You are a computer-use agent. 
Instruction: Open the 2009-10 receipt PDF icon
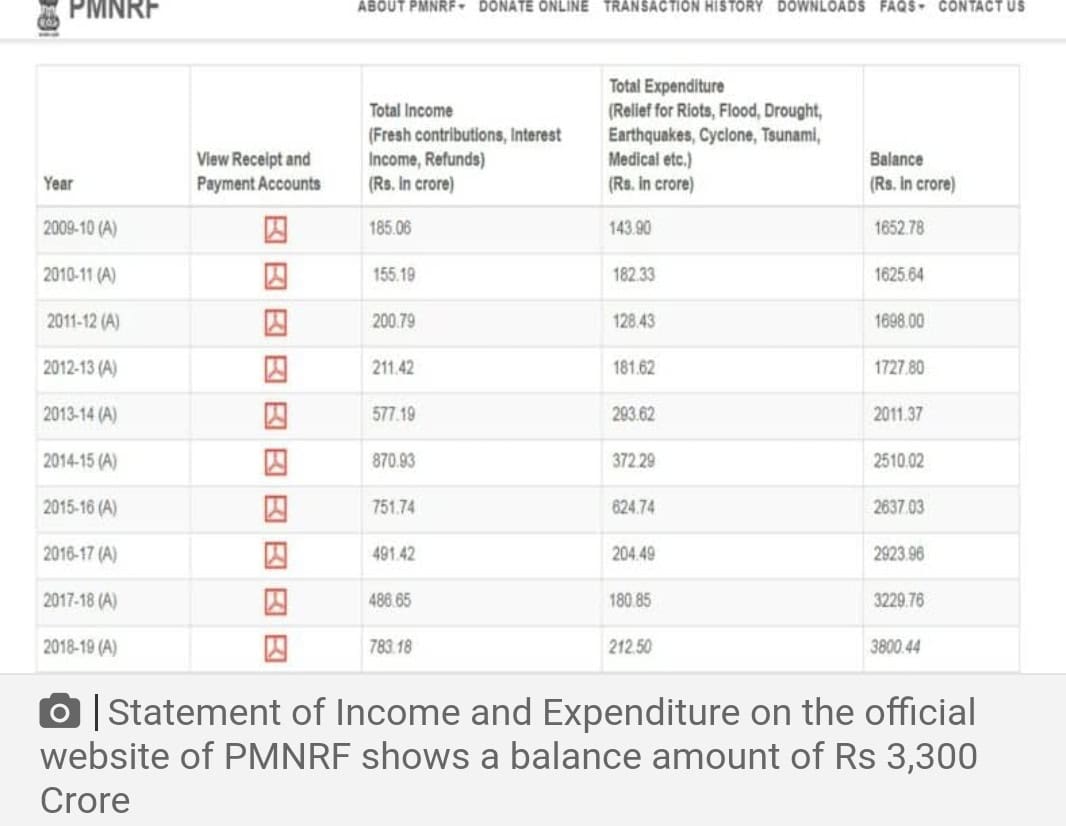click(275, 230)
